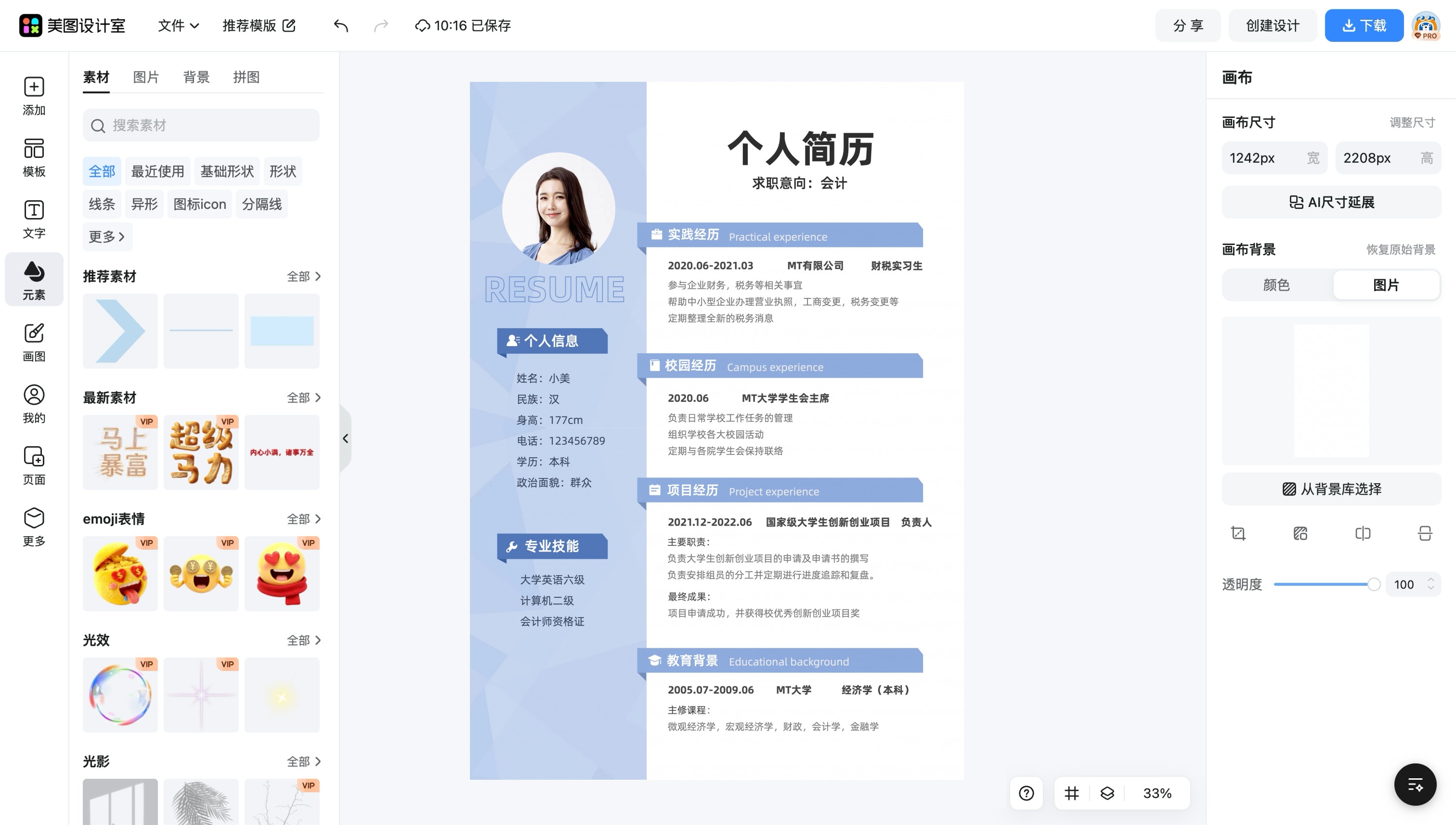Toggle the grid lines icon
The image size is (1456, 825).
coord(1071,793)
